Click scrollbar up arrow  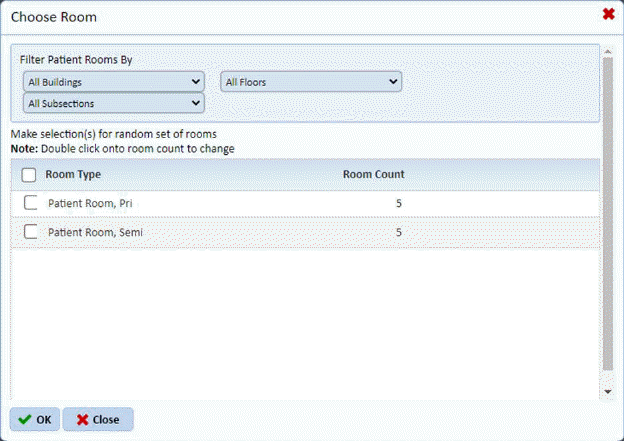point(608,48)
